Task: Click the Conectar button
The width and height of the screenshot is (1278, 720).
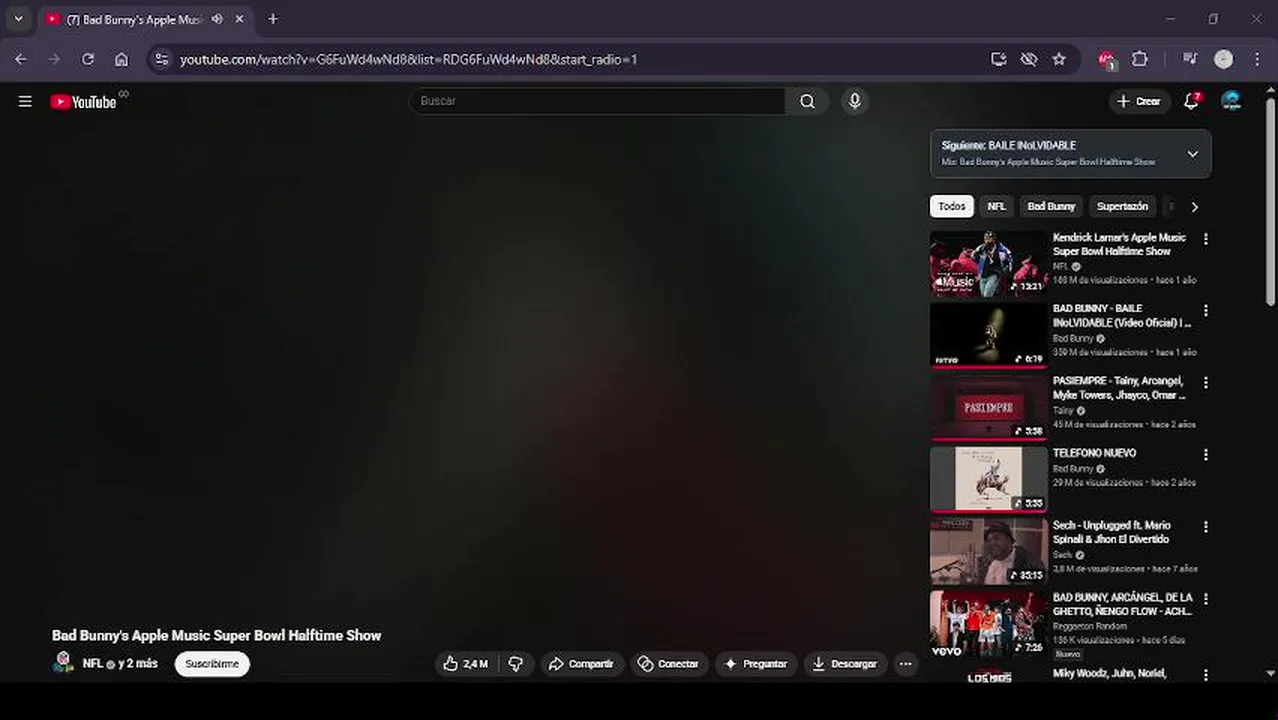Action: point(669,664)
